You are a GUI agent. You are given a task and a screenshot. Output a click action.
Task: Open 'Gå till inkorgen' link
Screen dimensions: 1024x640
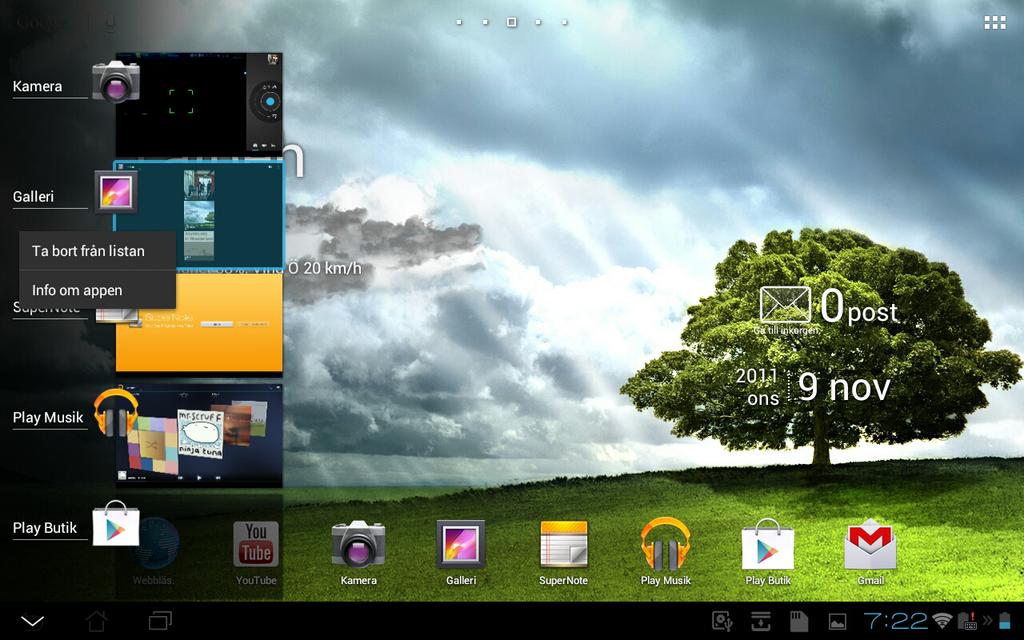click(786, 331)
